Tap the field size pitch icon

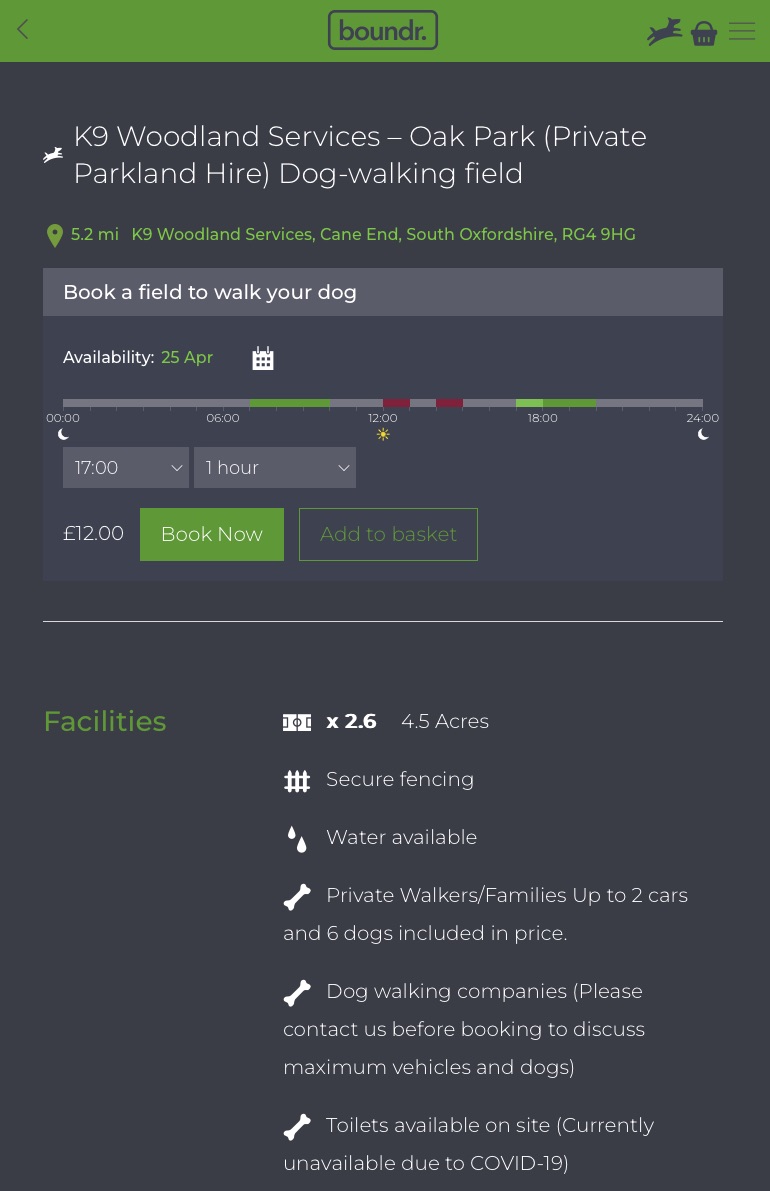click(x=297, y=722)
